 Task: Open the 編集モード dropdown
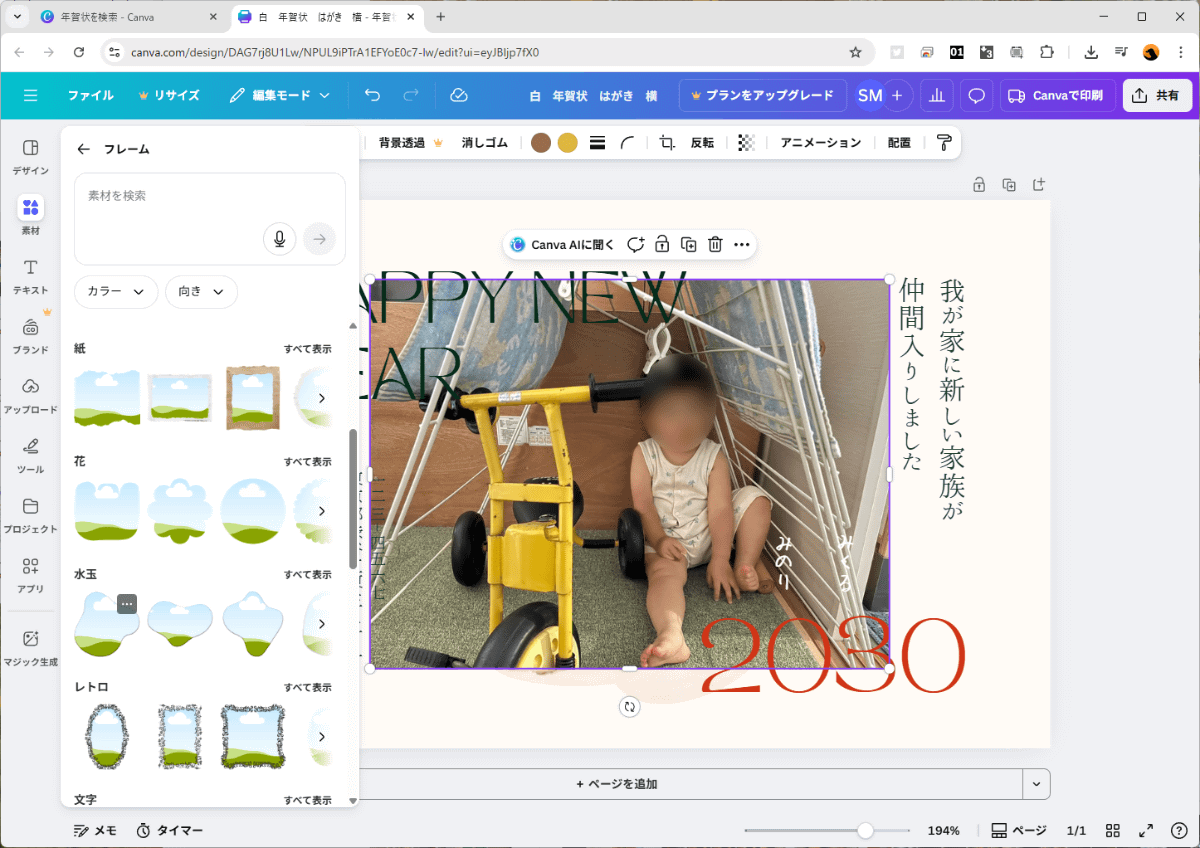coord(279,95)
